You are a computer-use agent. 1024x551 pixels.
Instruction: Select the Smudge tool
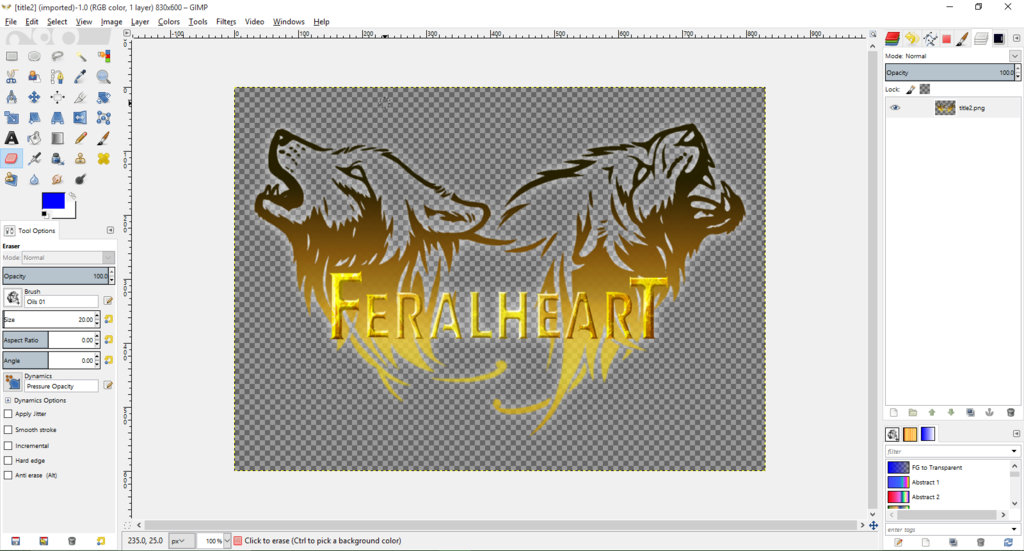click(x=57, y=179)
